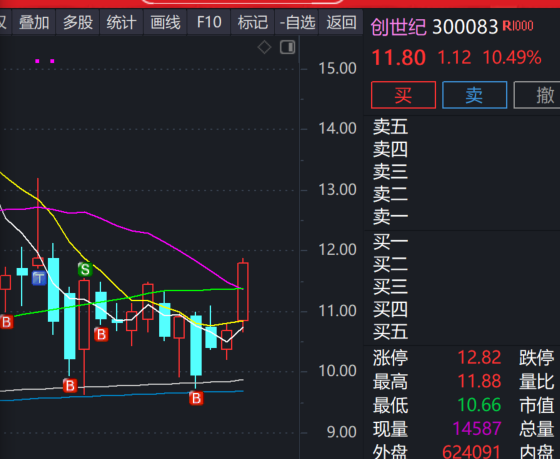Click the B marker beneath rightmost cyan candle
Viewport: 560px width, 459px height.
point(196,398)
